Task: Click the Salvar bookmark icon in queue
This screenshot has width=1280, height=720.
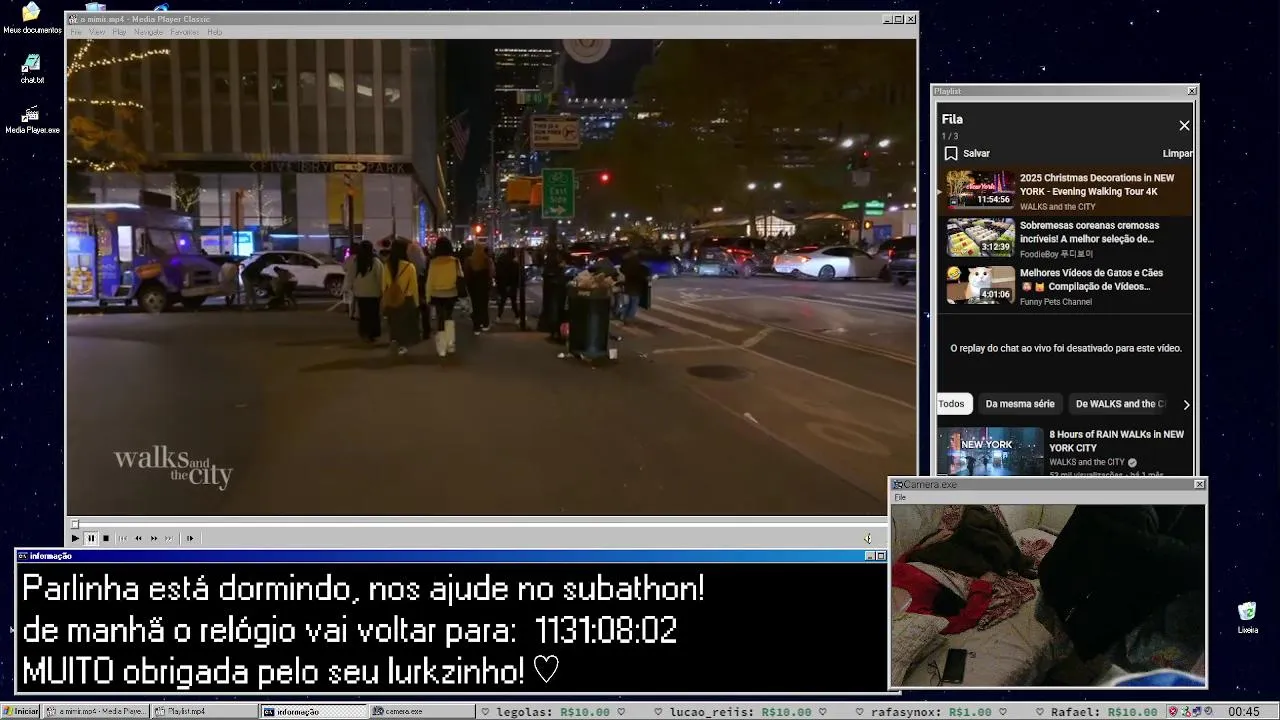Action: point(951,153)
